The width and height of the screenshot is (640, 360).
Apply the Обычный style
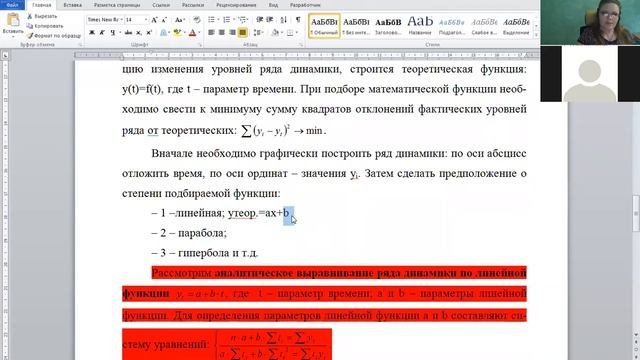click(324, 26)
